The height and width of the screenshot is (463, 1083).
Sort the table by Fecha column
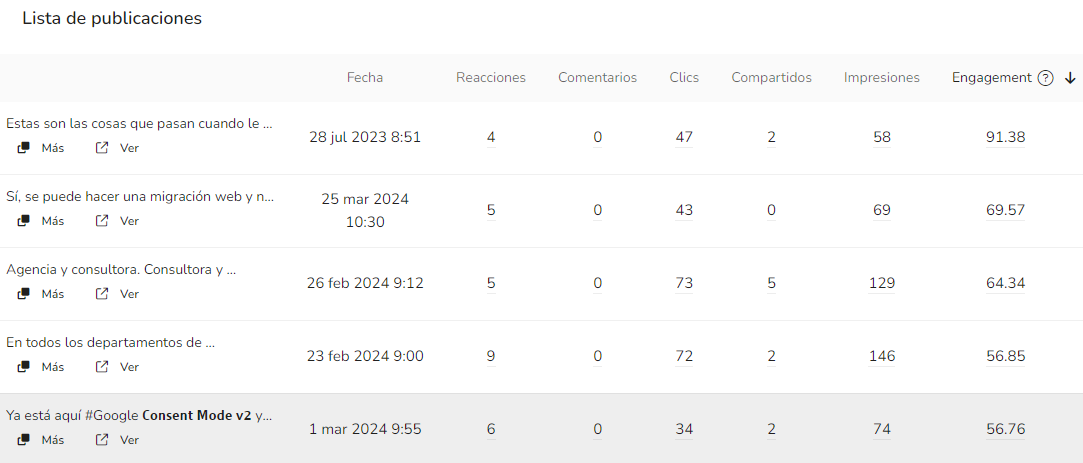coord(364,78)
